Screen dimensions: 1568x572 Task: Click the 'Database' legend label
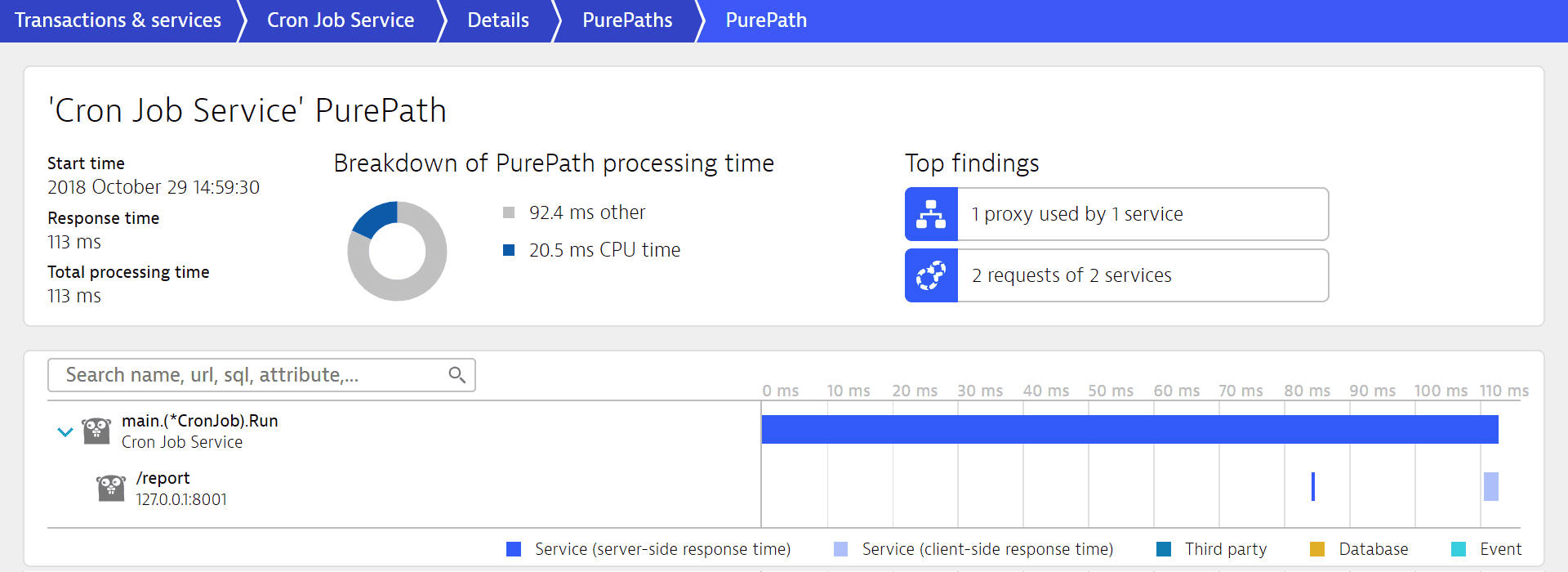(x=1374, y=549)
